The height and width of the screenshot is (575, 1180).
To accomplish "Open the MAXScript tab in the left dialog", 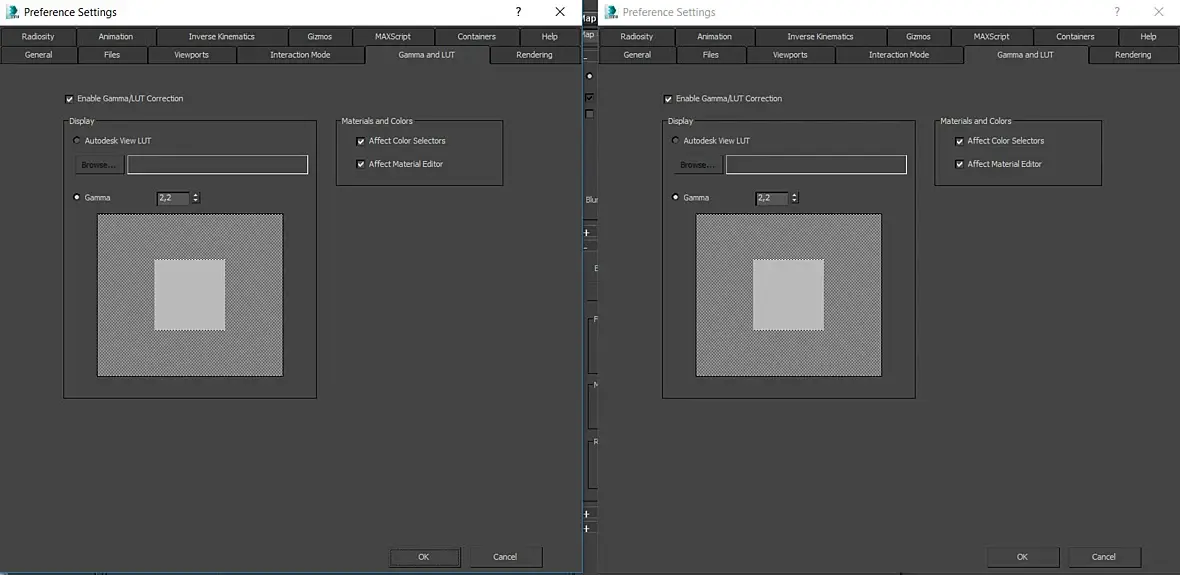I will coord(394,36).
